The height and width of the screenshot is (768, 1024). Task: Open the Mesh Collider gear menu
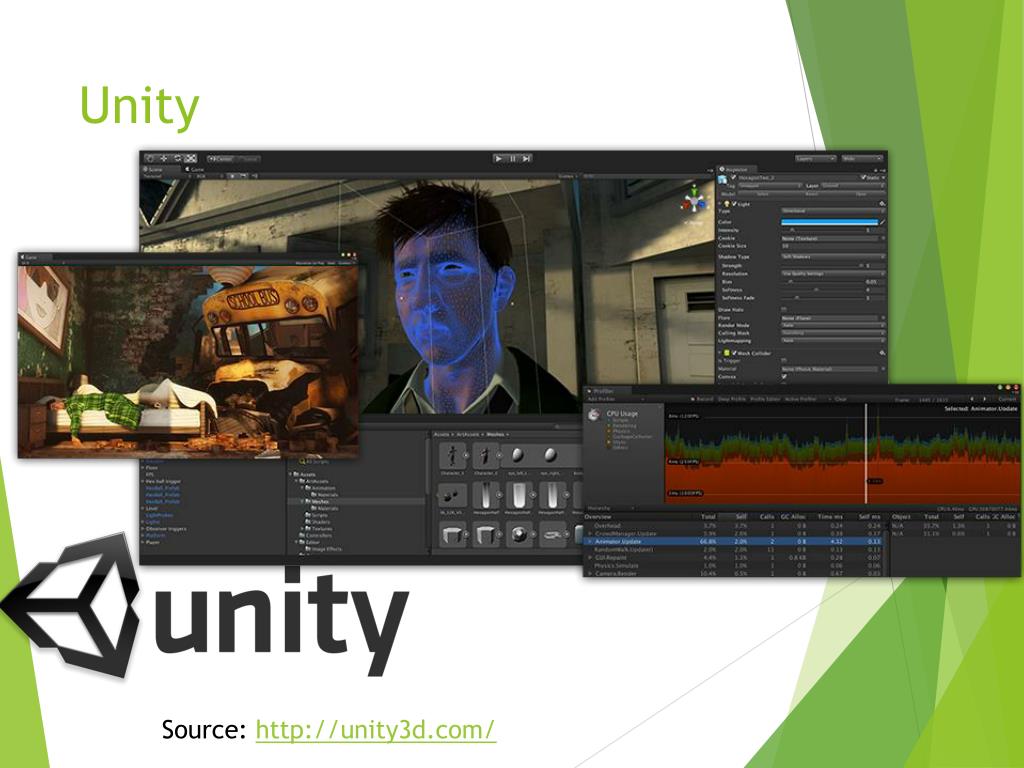[x=882, y=353]
